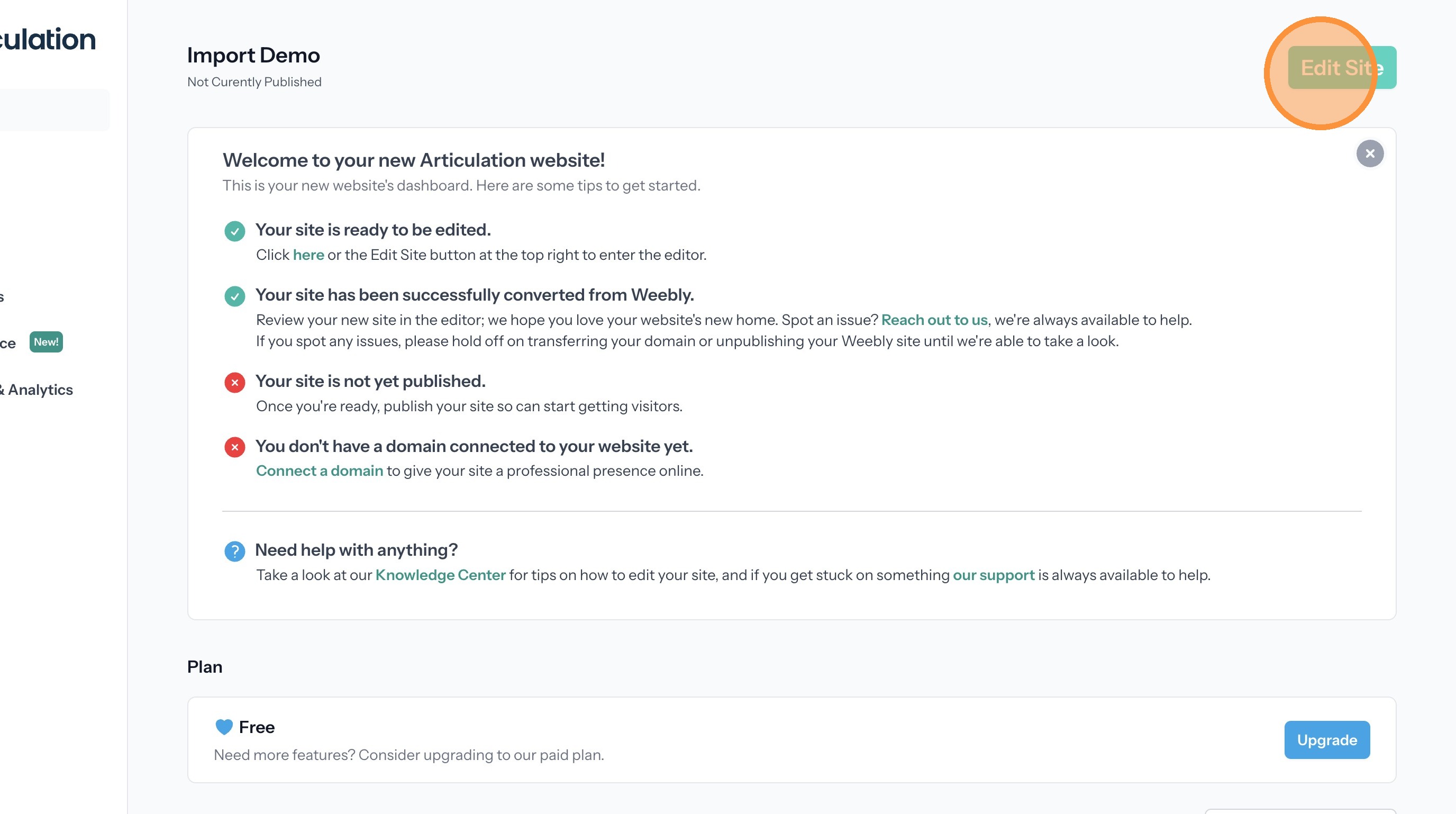The width and height of the screenshot is (1456, 814).
Task: Dismiss the welcome panel with the X icon
Action: coord(1370,154)
